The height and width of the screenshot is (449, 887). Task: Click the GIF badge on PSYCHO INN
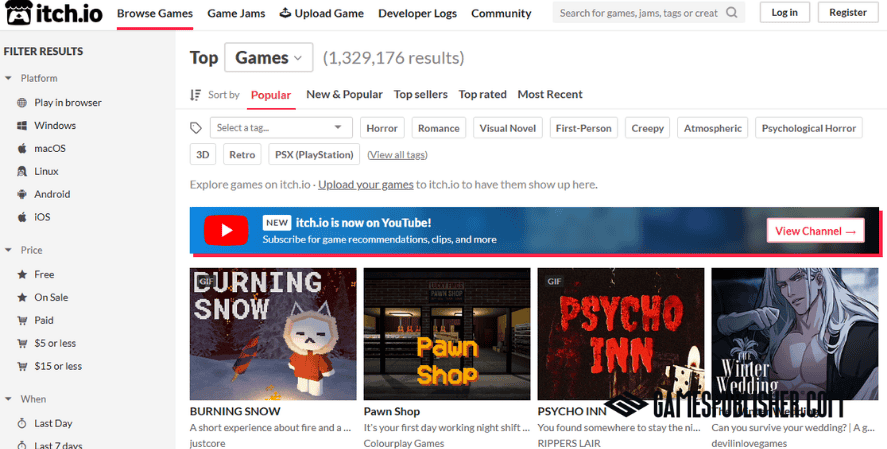pyautogui.click(x=554, y=281)
